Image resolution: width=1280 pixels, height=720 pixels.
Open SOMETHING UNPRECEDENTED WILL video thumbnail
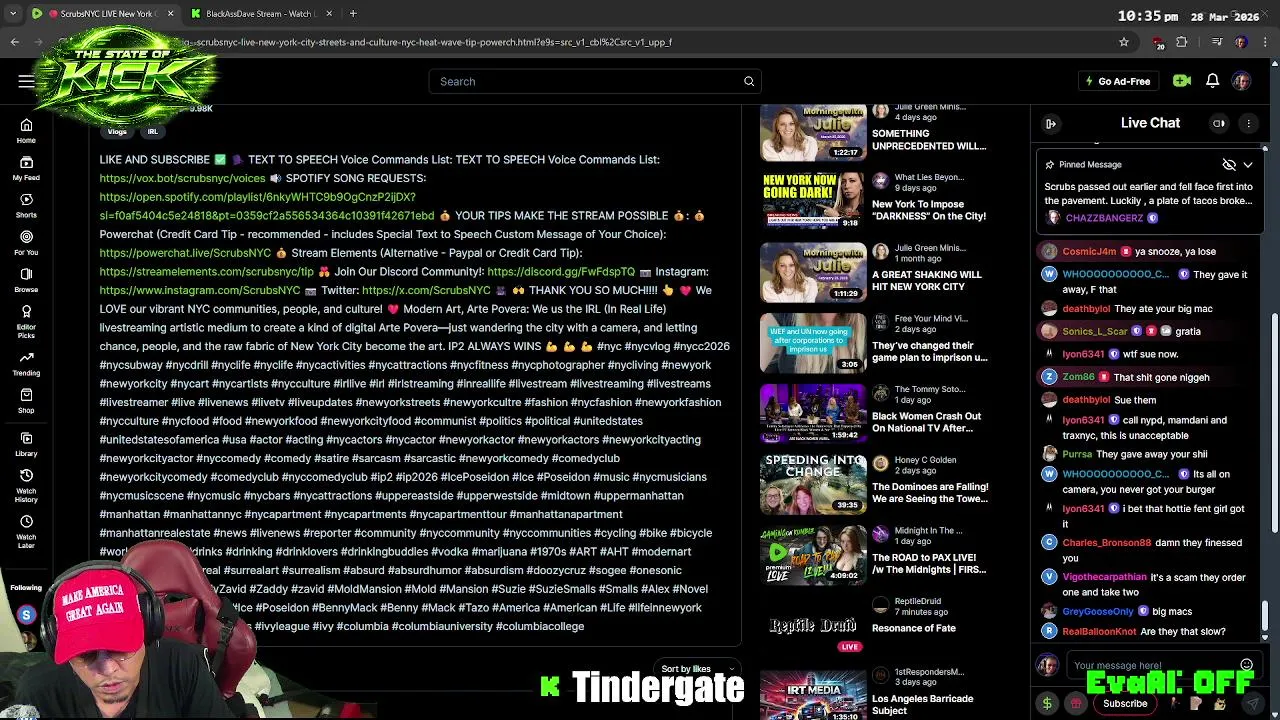813,132
